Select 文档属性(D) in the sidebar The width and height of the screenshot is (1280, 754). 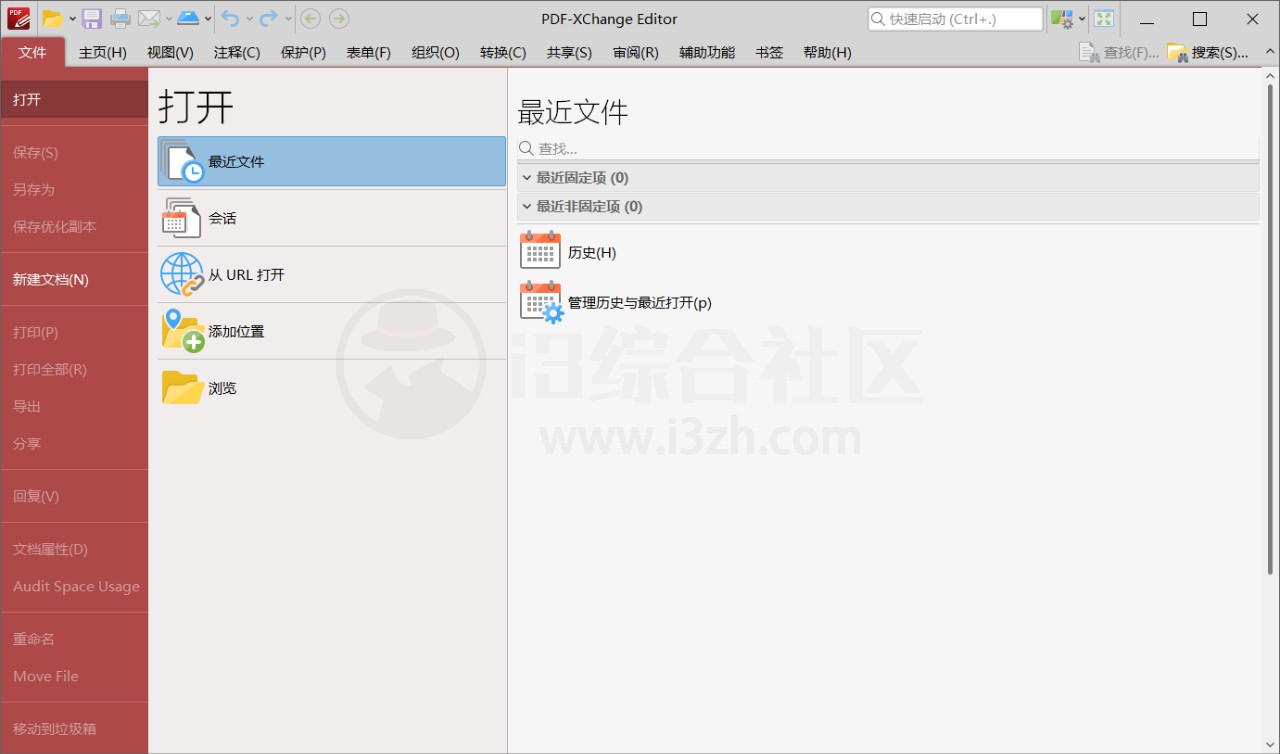pyautogui.click(x=74, y=549)
